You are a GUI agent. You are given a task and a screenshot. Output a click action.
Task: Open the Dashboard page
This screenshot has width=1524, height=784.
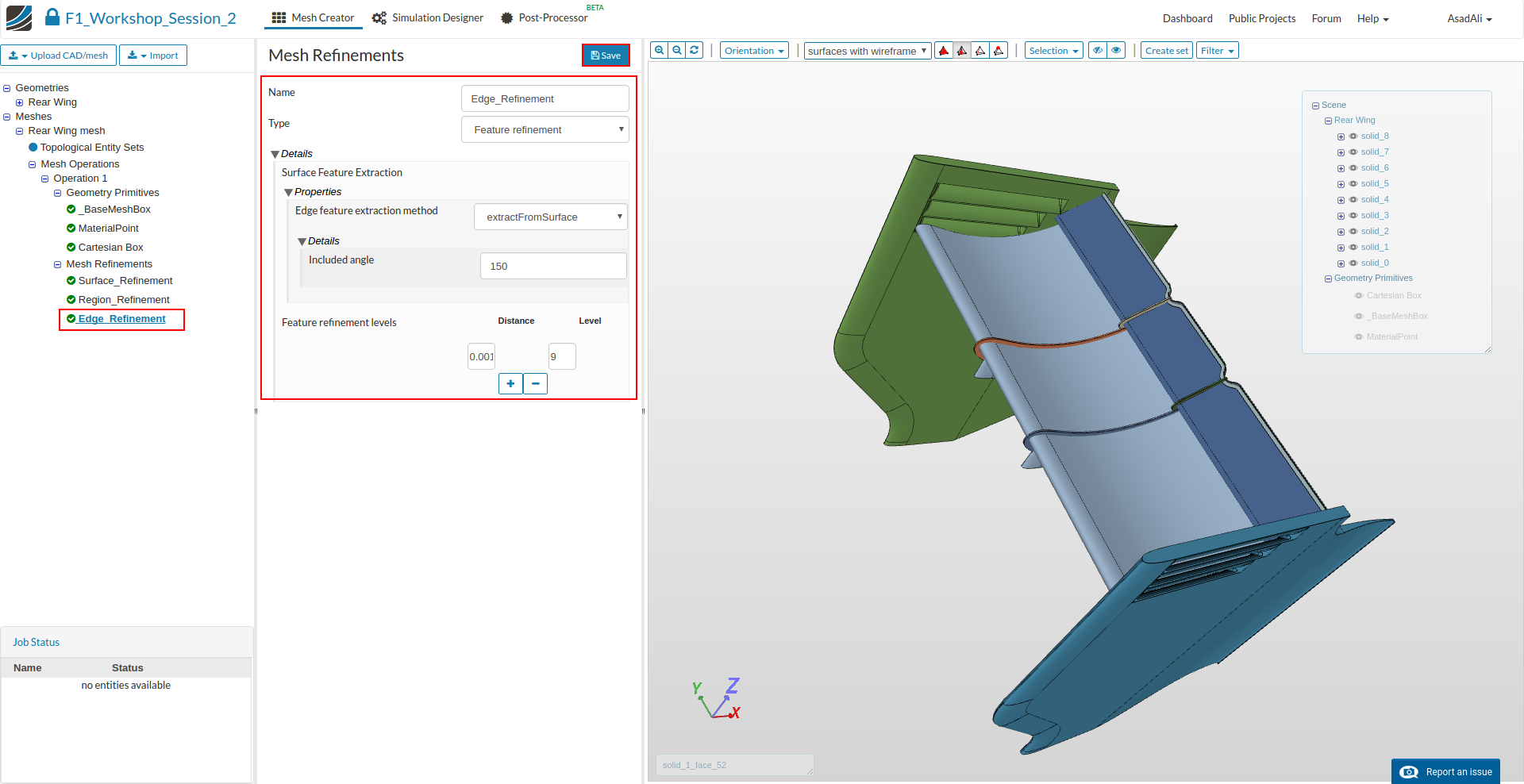pos(1187,18)
